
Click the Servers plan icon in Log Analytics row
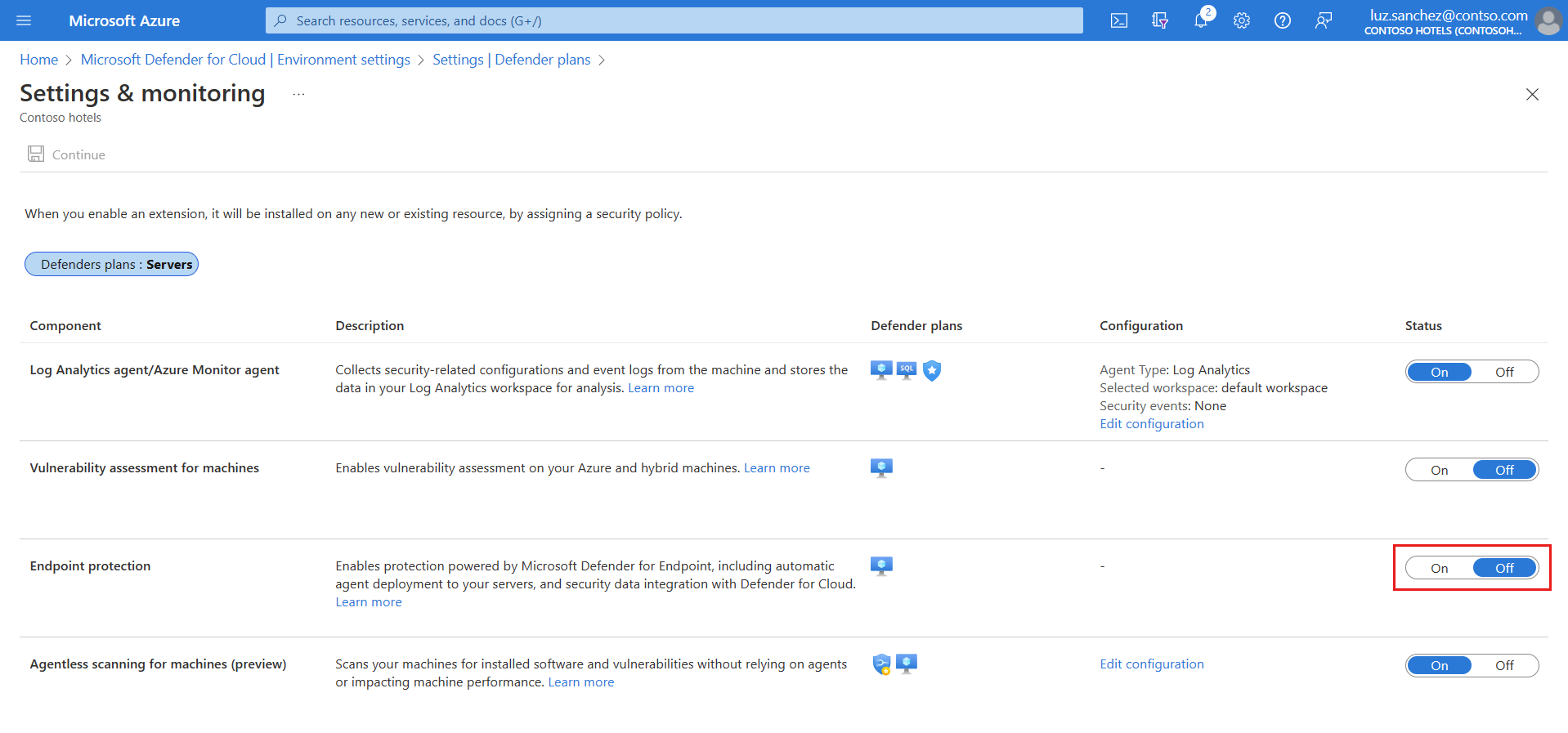click(881, 370)
